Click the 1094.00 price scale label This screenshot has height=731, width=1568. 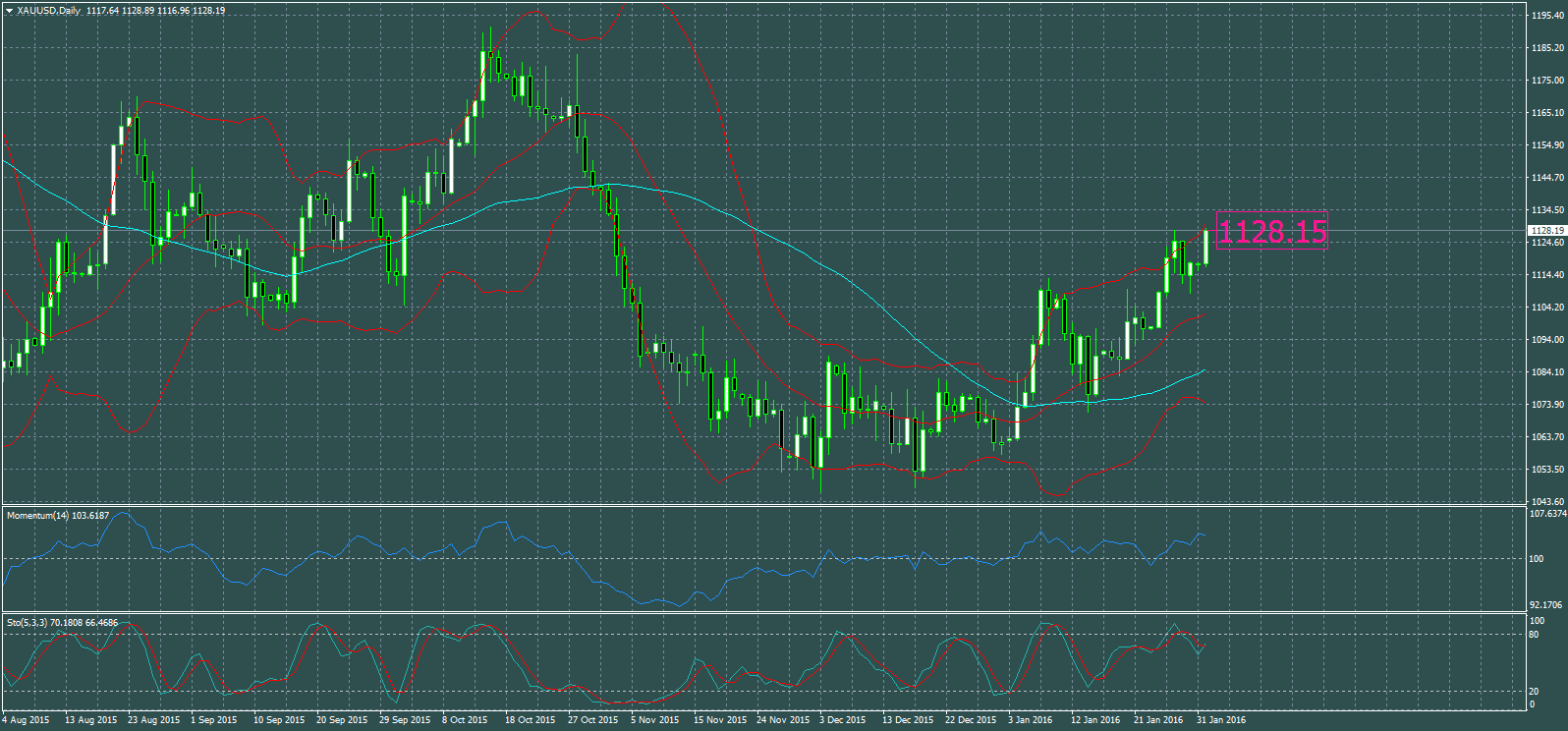tap(1547, 340)
